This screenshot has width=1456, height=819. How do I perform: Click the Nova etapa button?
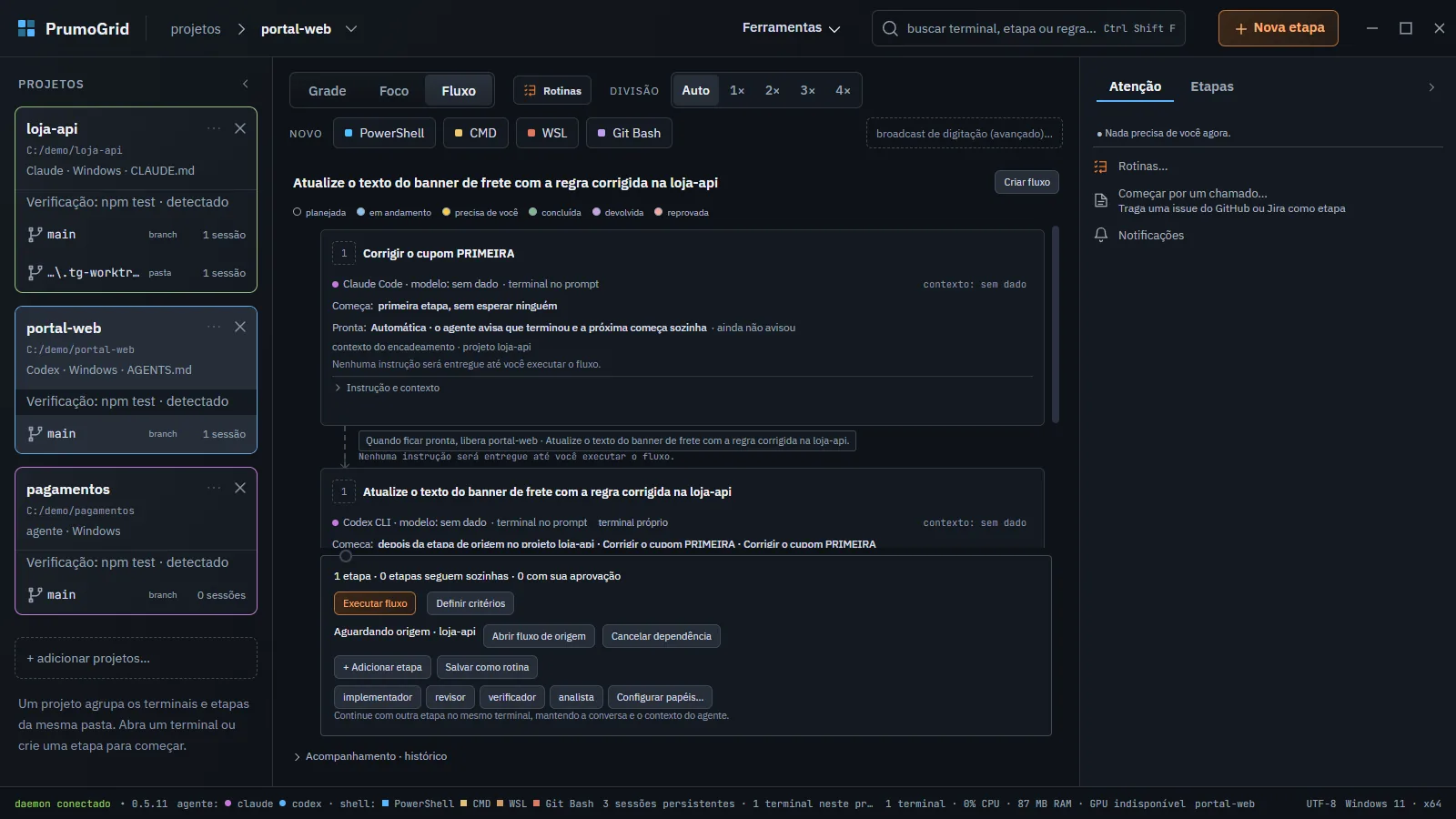pos(1279,28)
